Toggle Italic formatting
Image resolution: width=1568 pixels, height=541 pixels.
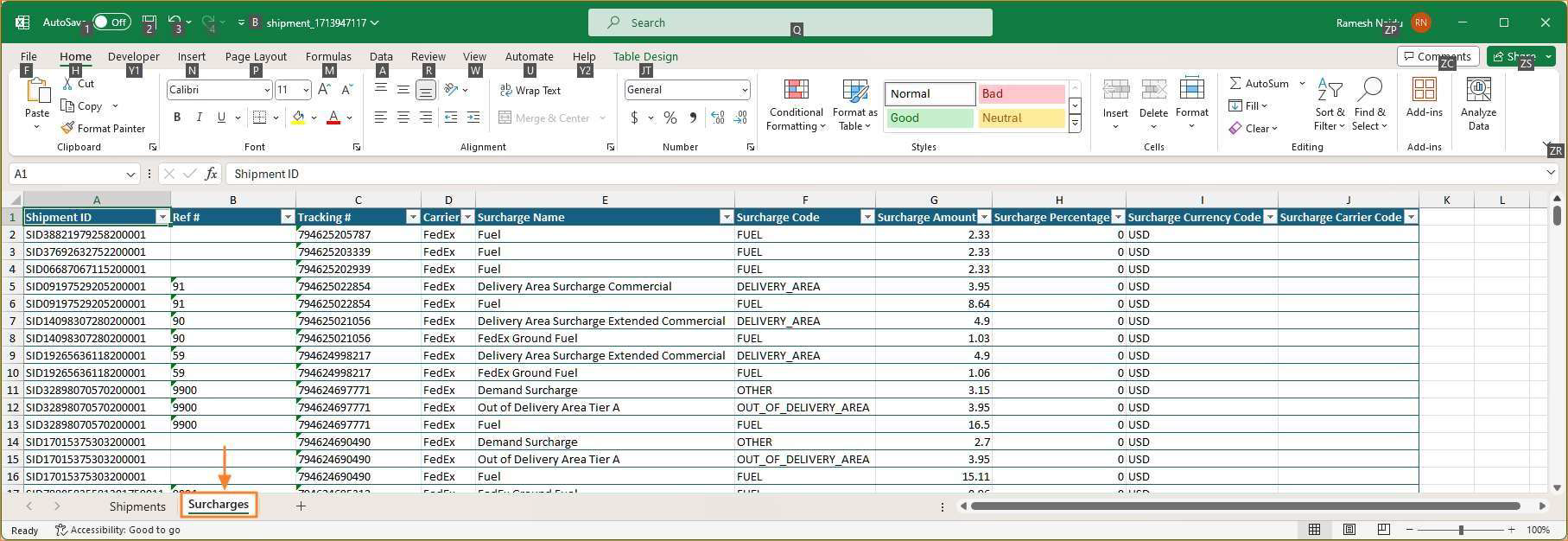pos(200,118)
